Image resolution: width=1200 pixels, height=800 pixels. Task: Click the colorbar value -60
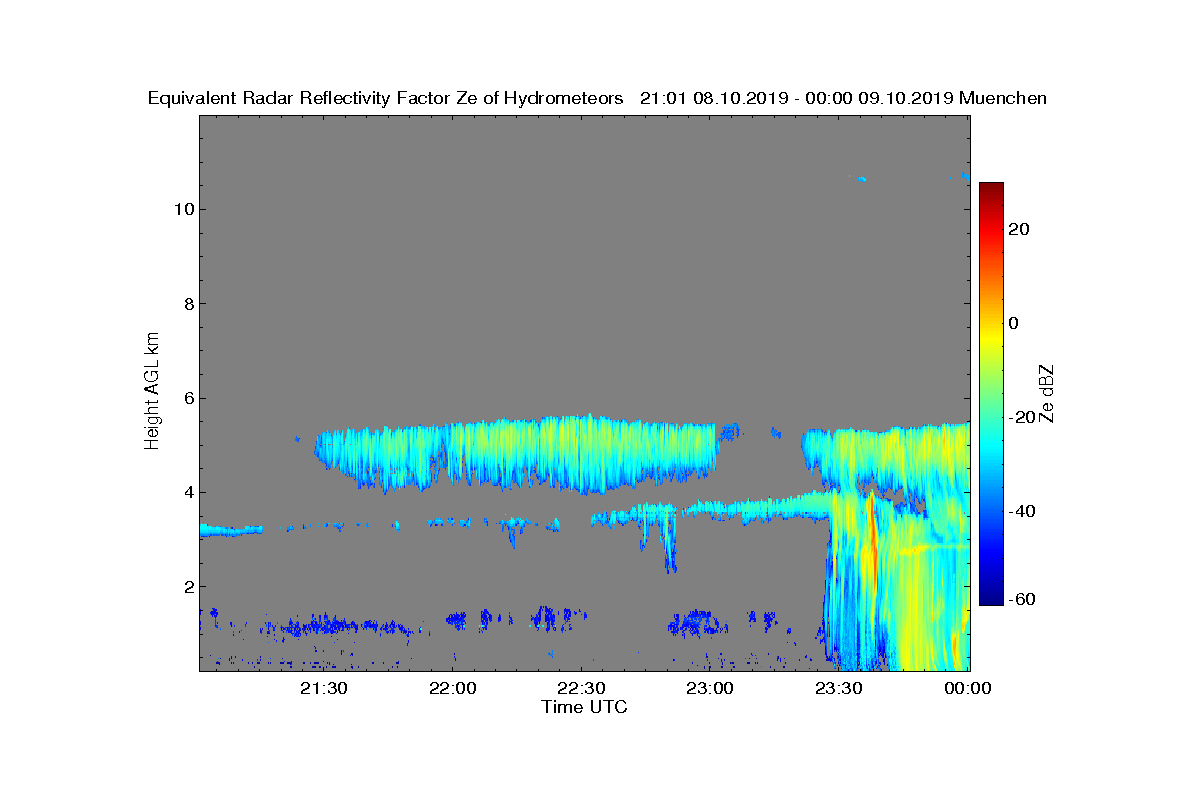[x=1020, y=599]
